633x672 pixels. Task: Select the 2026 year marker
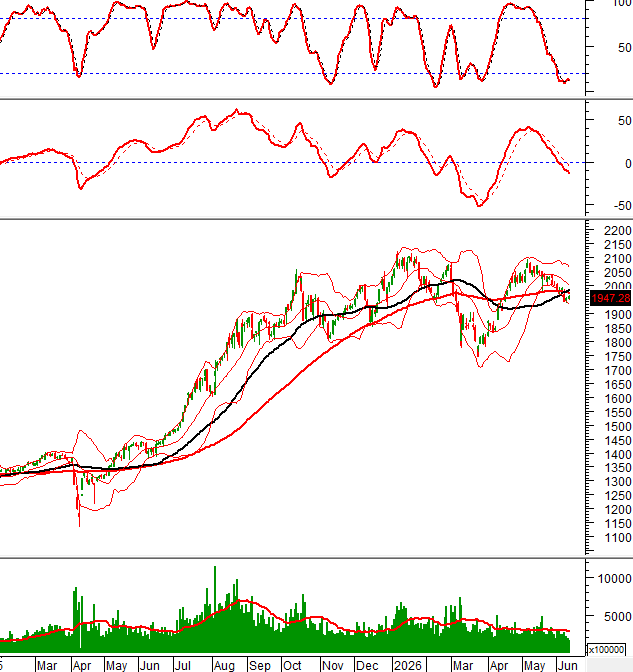tap(408, 666)
